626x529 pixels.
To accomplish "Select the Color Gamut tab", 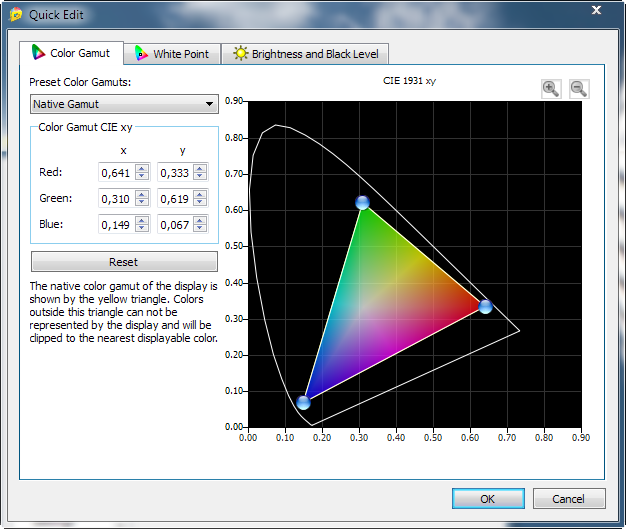I will 70,53.
